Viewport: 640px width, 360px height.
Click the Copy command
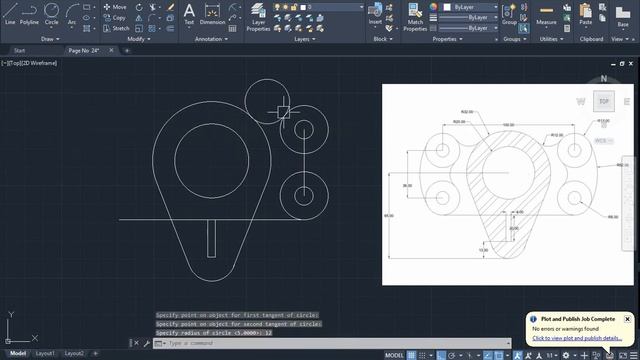click(115, 18)
